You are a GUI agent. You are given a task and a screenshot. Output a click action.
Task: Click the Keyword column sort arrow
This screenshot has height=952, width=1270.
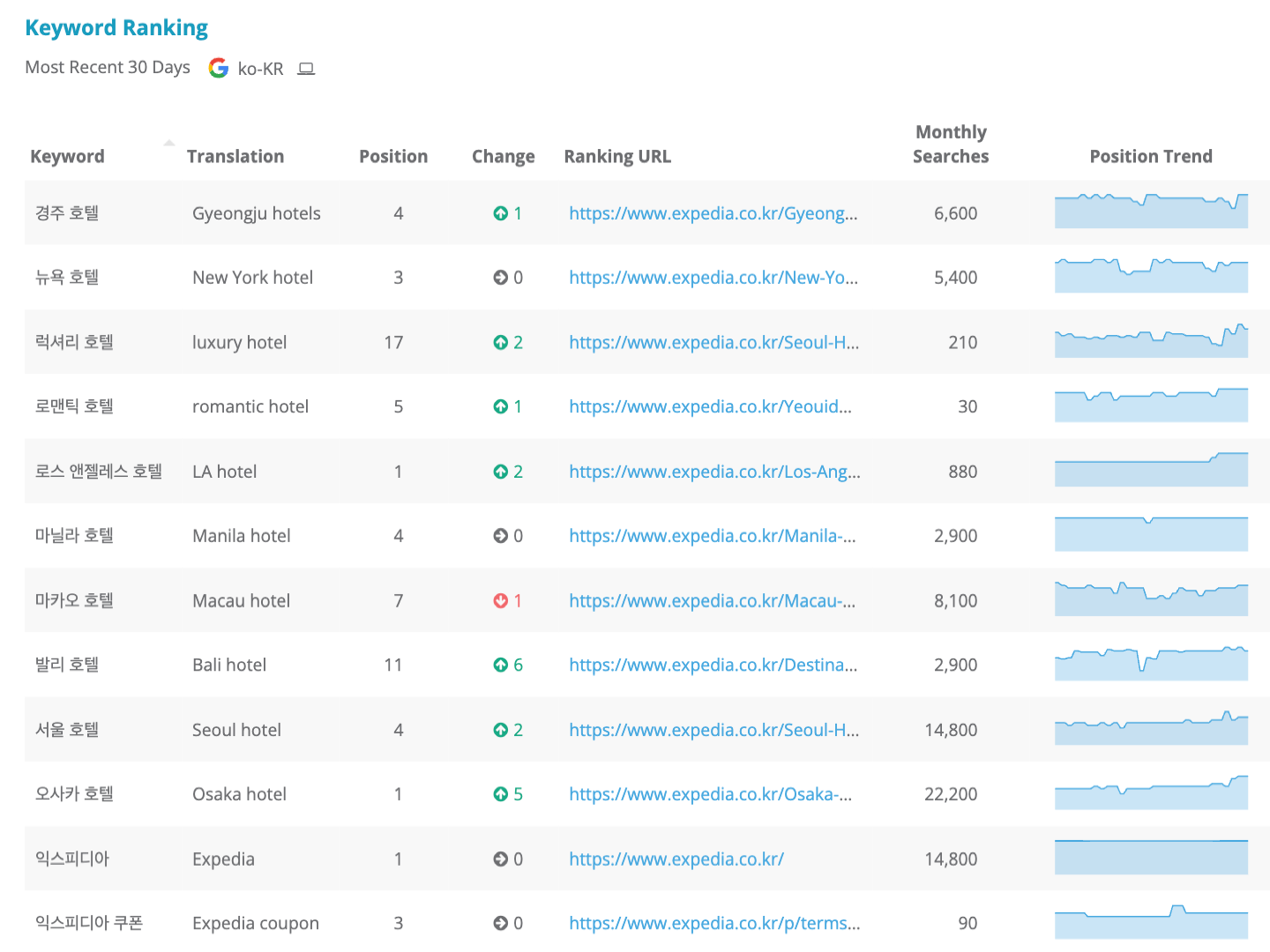[169, 143]
